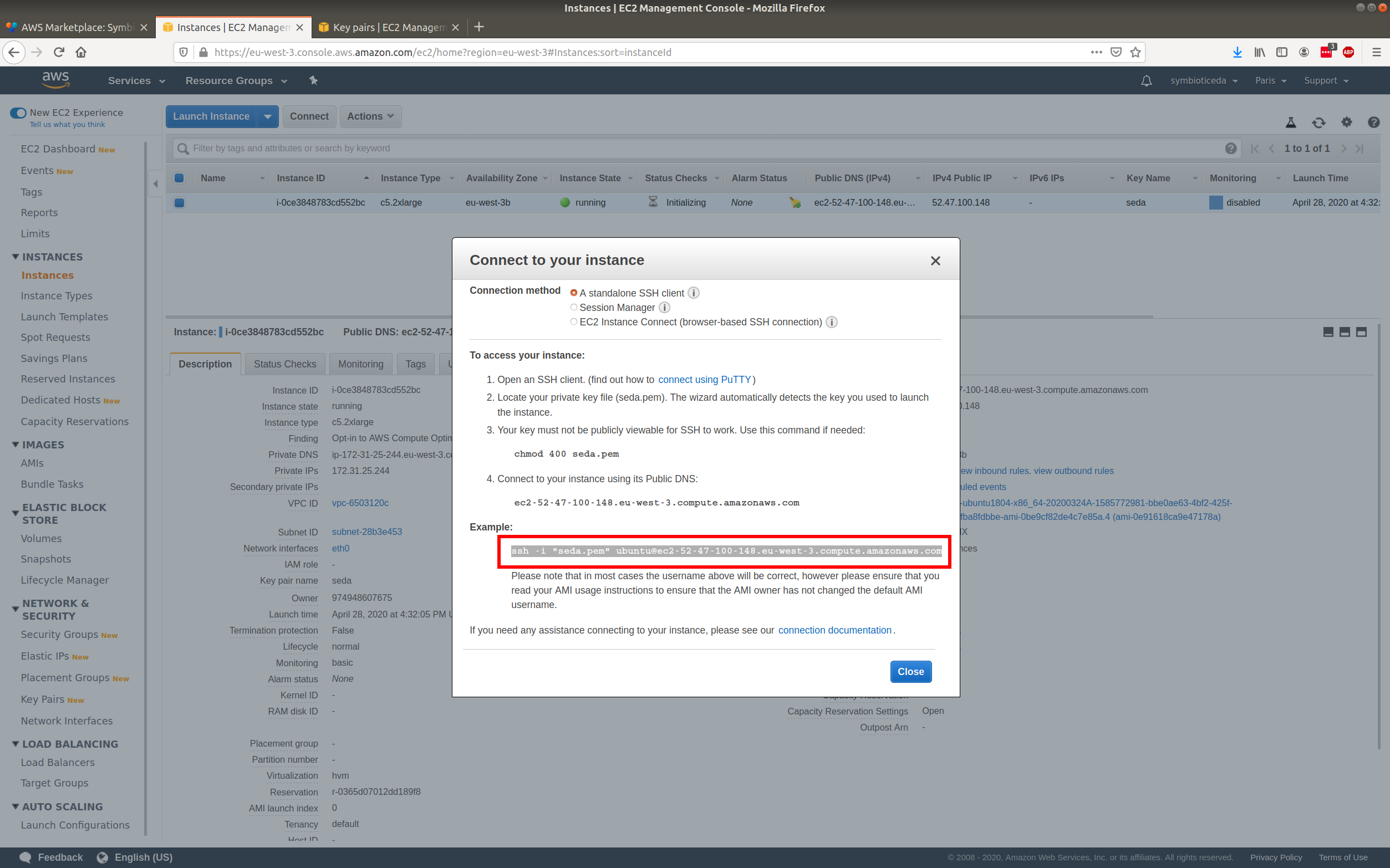Click the experiments flask icon
The width and height of the screenshot is (1390, 868).
pyautogui.click(x=1291, y=122)
